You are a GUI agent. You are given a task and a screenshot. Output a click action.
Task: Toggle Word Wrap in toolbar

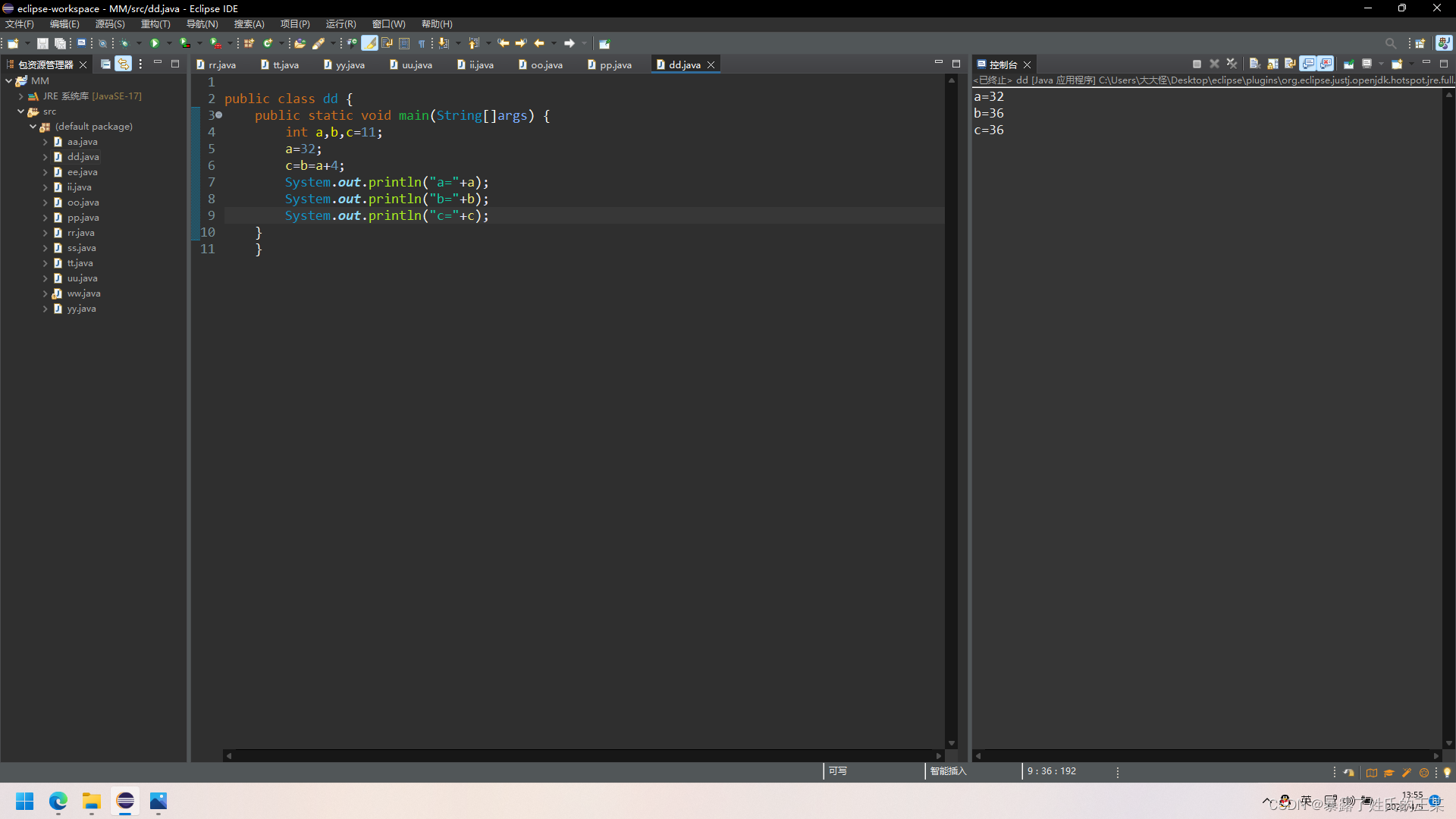coord(387,43)
